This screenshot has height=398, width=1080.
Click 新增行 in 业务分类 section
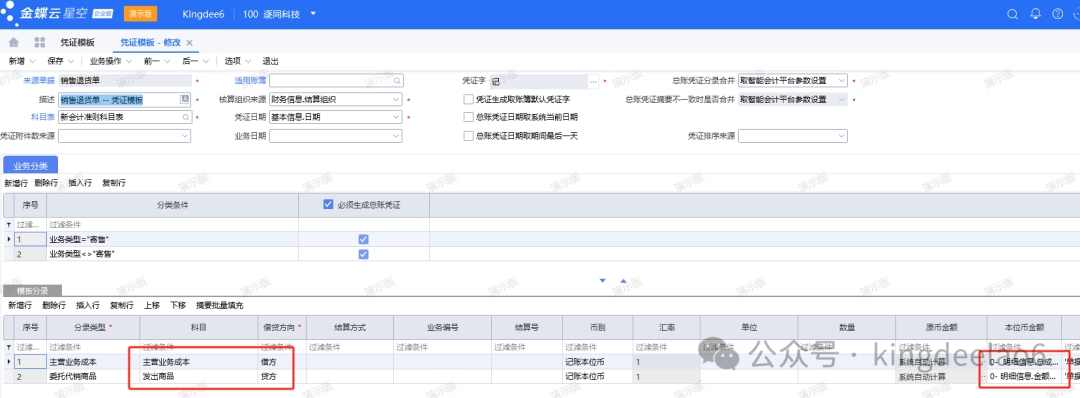click(x=16, y=183)
